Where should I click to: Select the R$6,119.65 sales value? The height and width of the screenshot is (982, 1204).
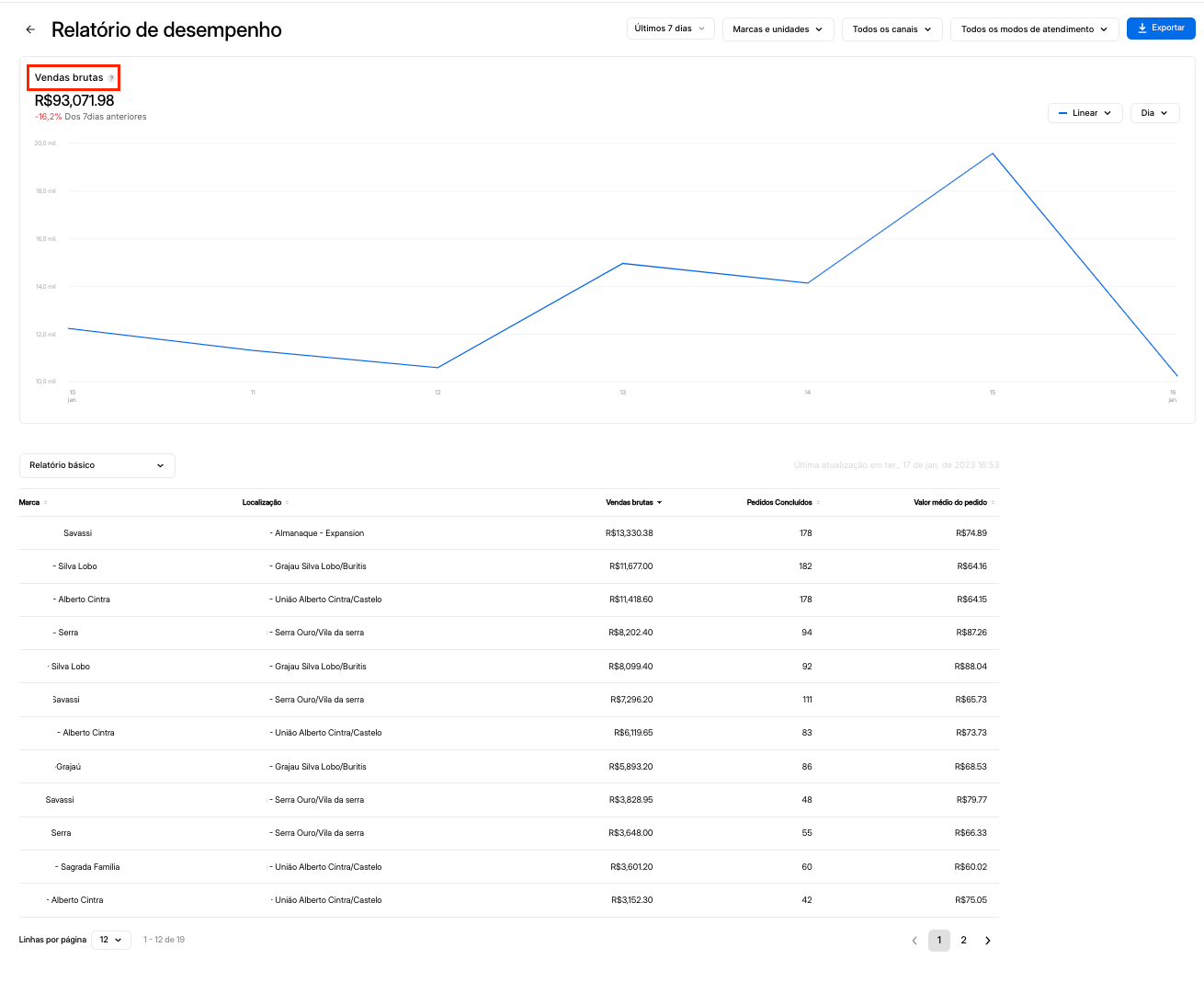[x=633, y=733]
